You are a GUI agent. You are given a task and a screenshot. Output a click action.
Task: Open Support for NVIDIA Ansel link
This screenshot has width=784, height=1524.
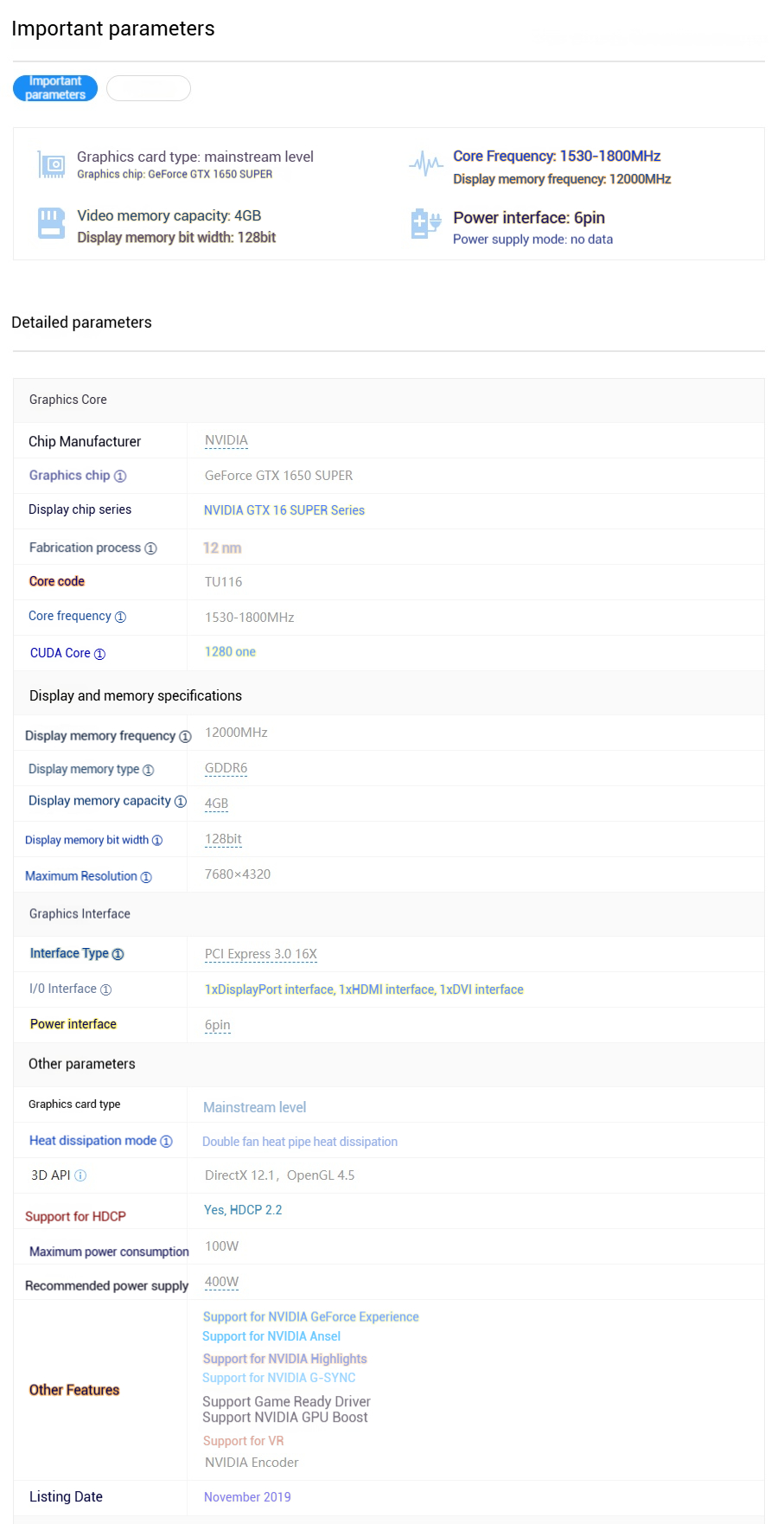tap(271, 1336)
